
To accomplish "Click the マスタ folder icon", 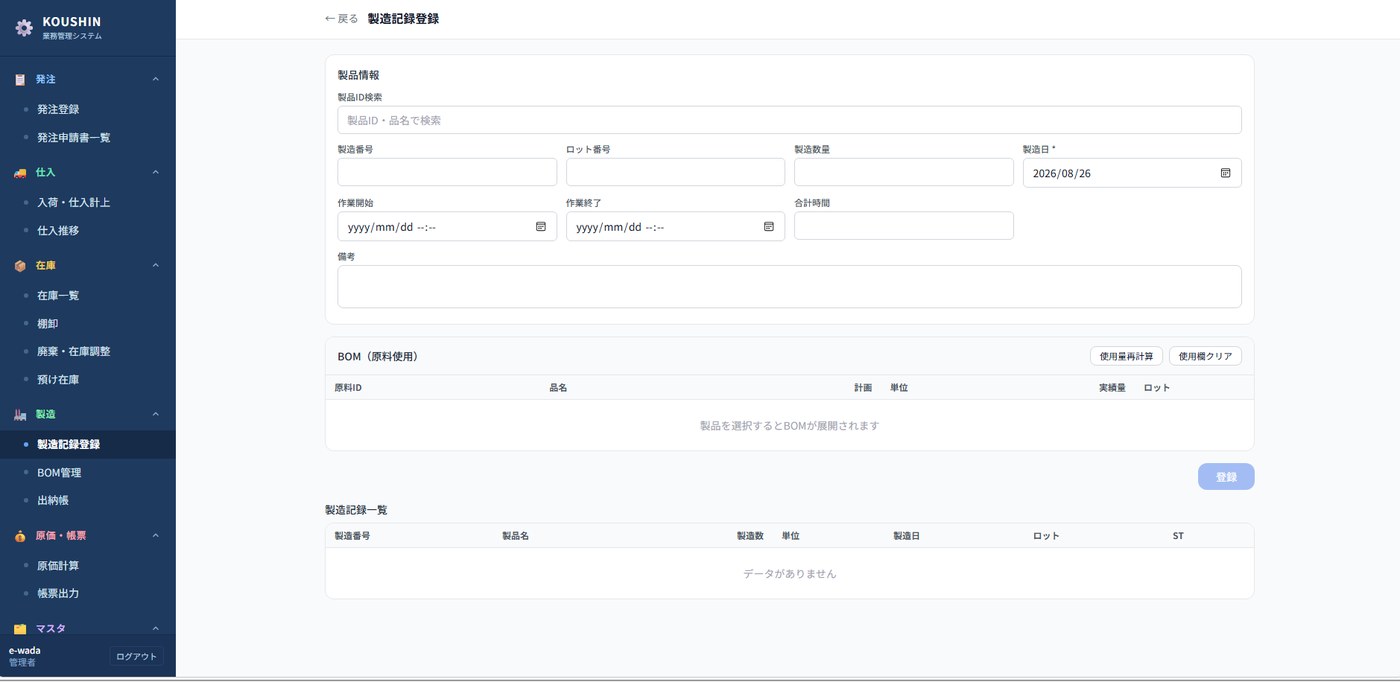I will pos(20,628).
